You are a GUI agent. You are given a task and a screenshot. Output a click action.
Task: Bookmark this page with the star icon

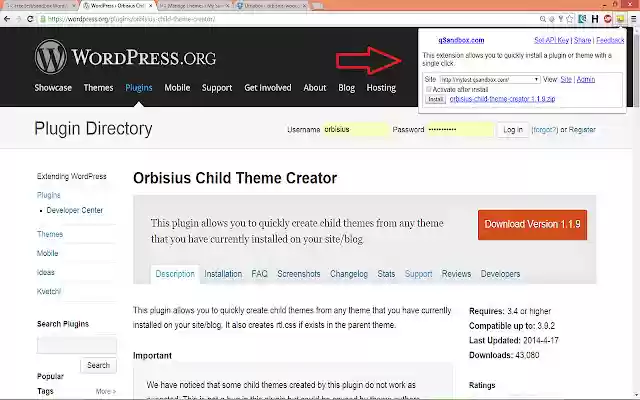coord(570,19)
